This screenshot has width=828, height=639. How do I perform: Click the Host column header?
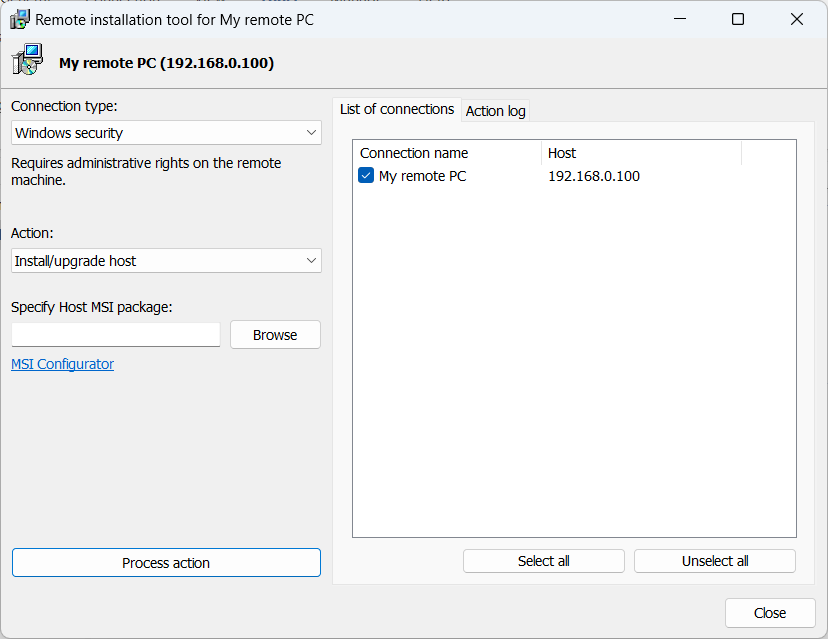coord(640,153)
